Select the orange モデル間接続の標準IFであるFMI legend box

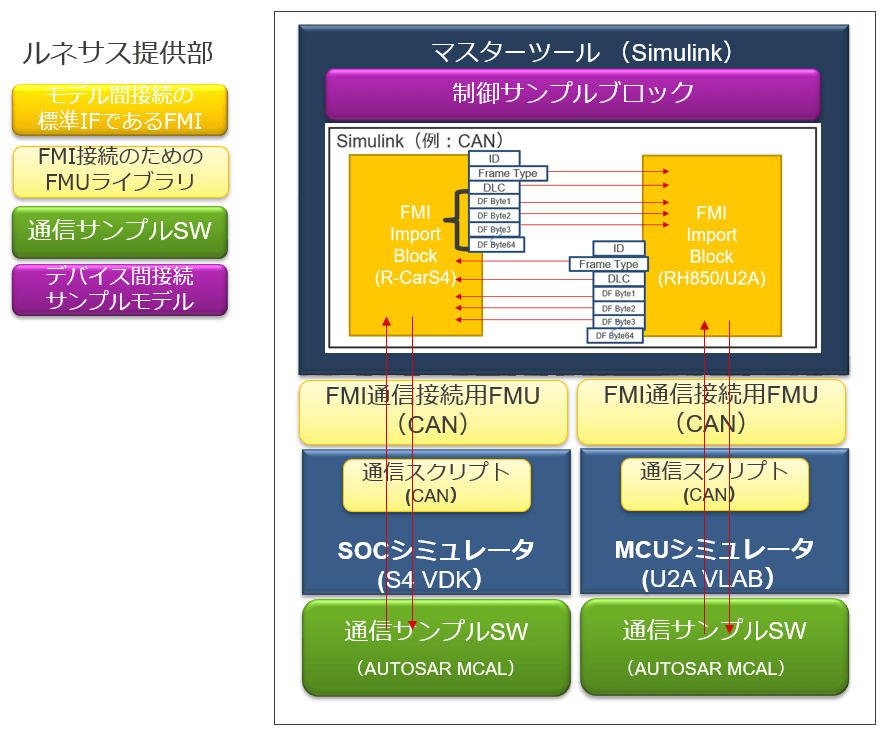(119, 110)
